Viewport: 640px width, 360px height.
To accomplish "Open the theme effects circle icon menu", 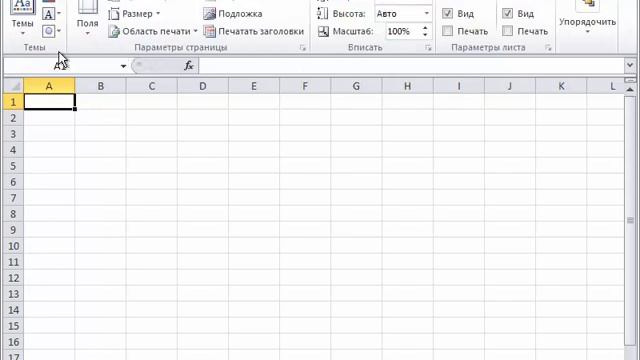I will pos(51,31).
